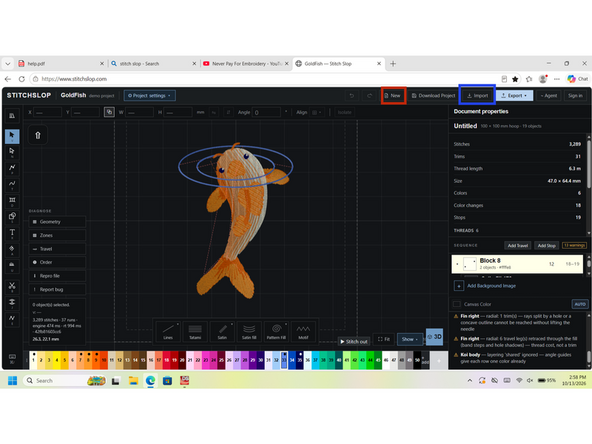The height and width of the screenshot is (444, 592).
Task: Choose the Motif stitch type
Action: point(303,331)
